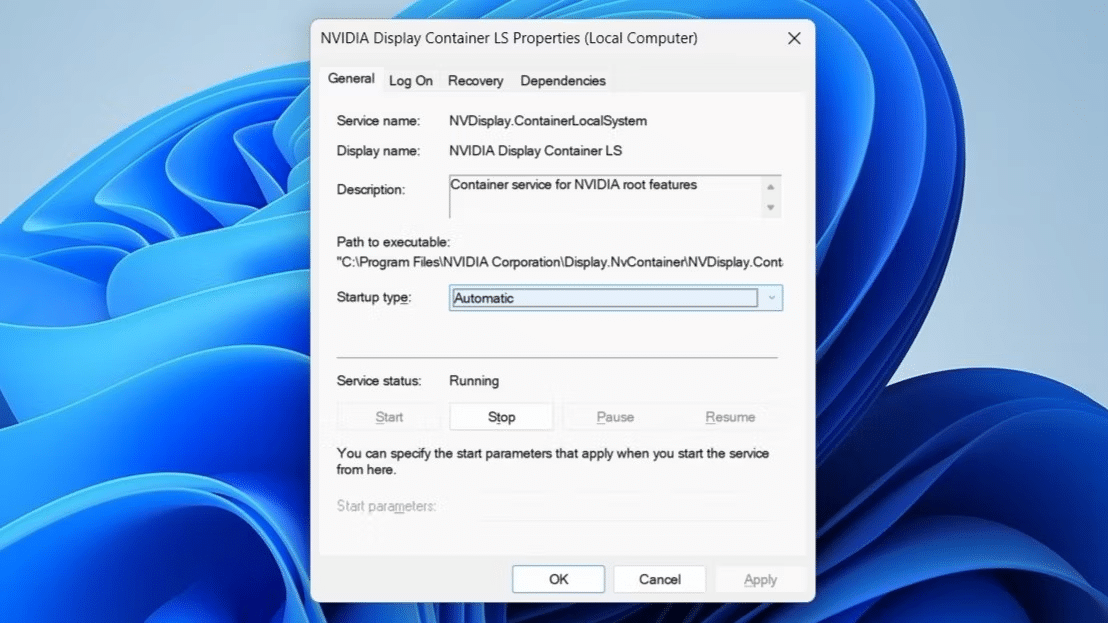Screen dimensions: 1108x623
Task: Confirm changes with the OK button
Action: click(557, 578)
